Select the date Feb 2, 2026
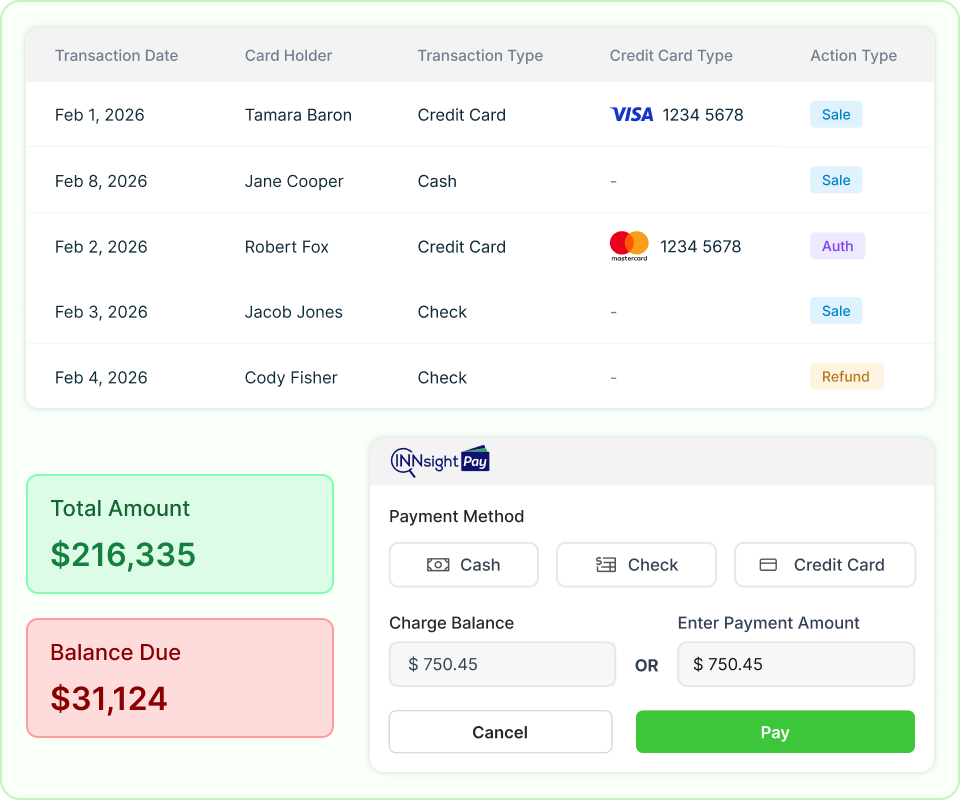Viewport: 960px width, 800px height. point(101,247)
